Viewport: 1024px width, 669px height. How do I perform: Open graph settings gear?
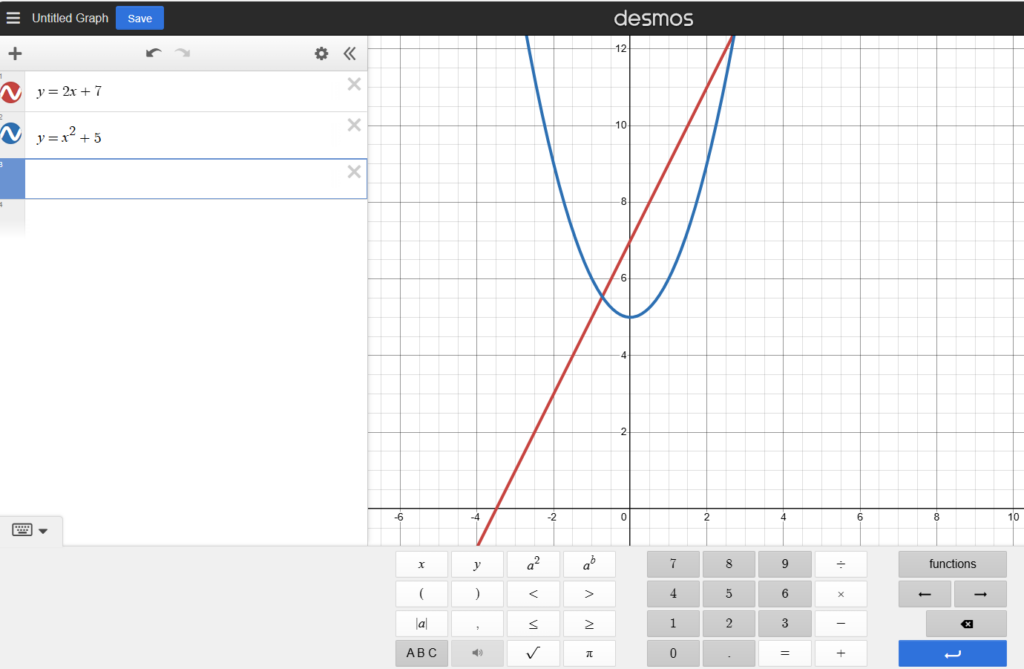[321, 54]
